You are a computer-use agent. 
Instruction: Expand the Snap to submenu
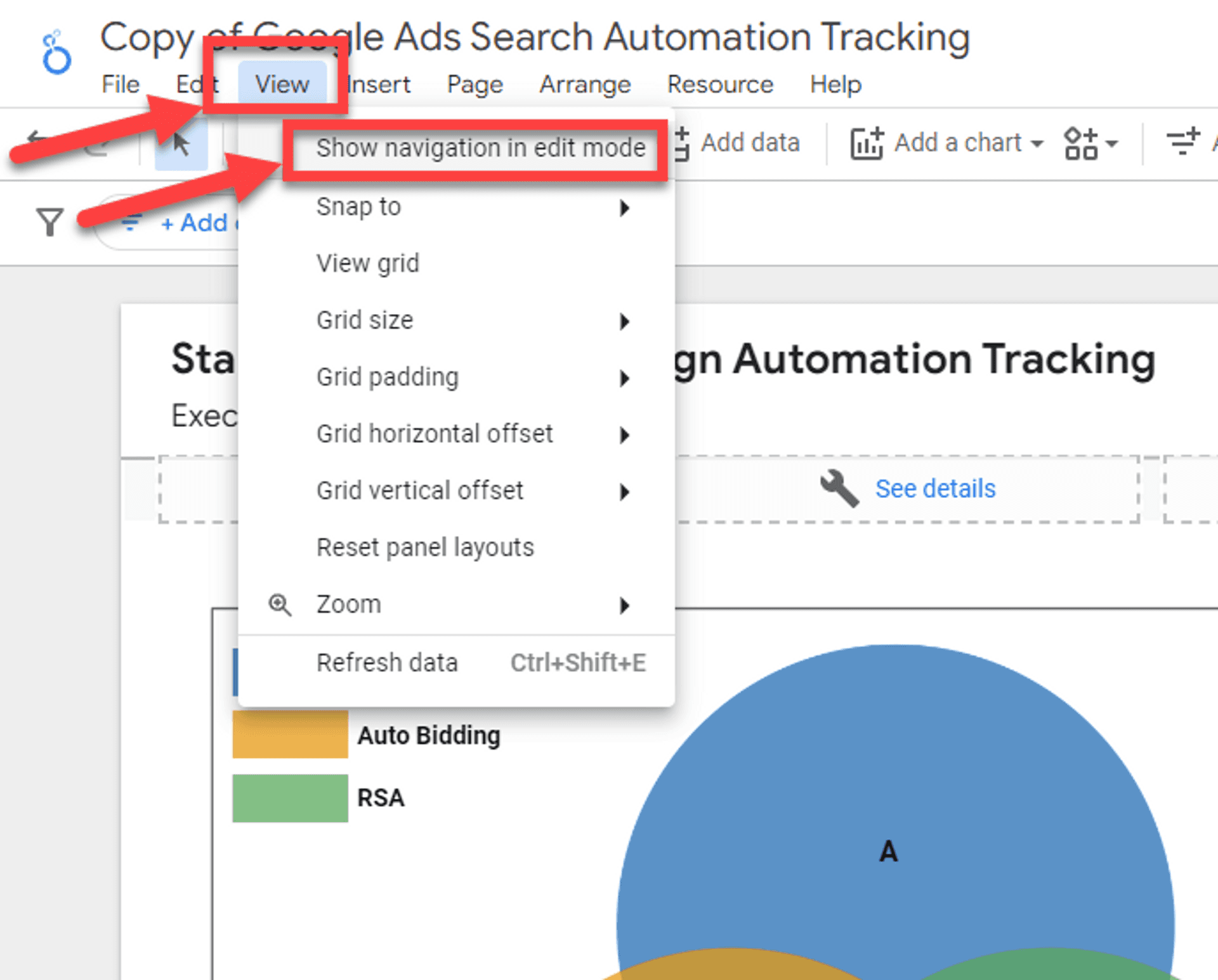point(456,207)
